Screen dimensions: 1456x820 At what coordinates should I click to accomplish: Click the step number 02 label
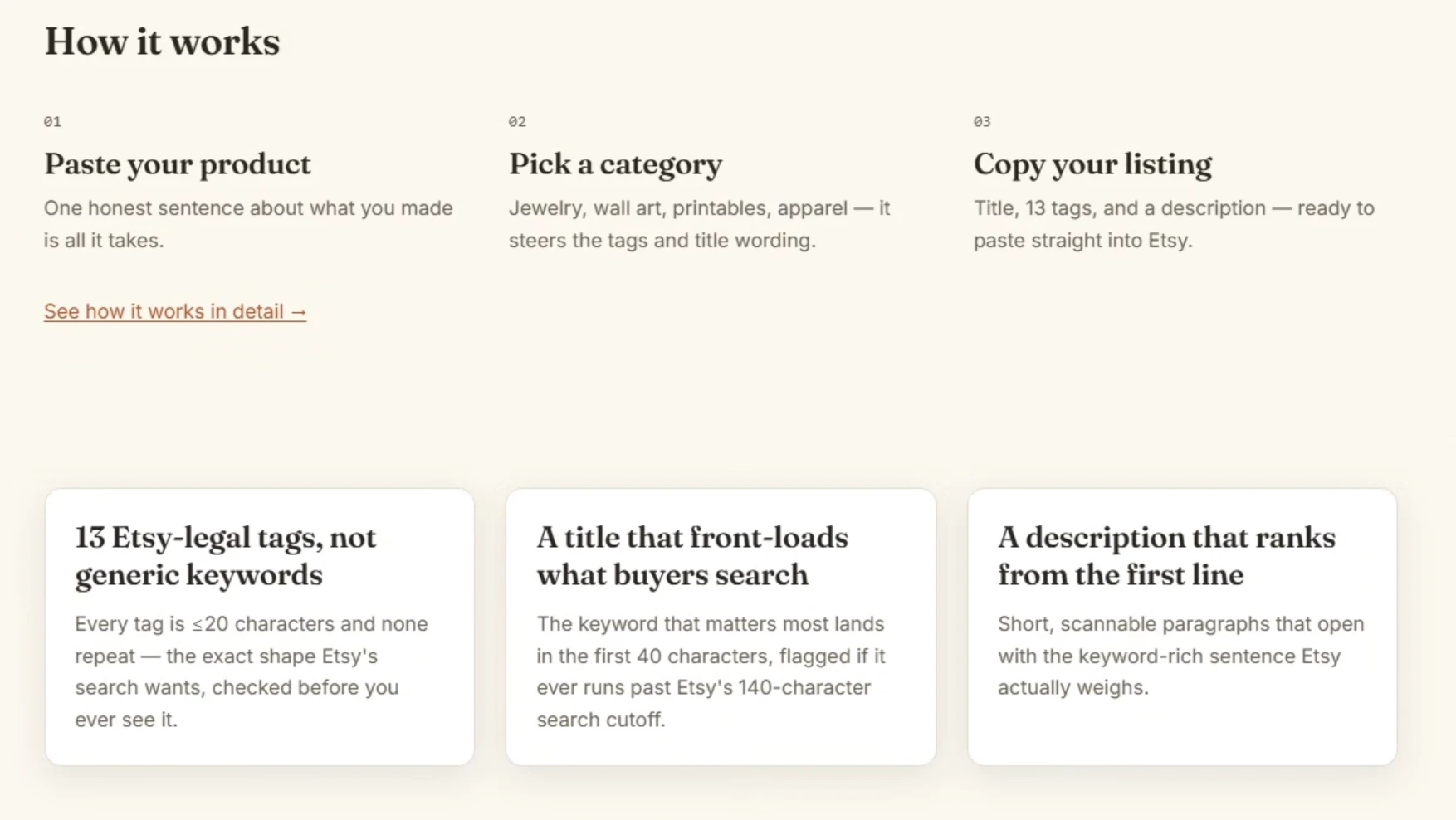517,121
